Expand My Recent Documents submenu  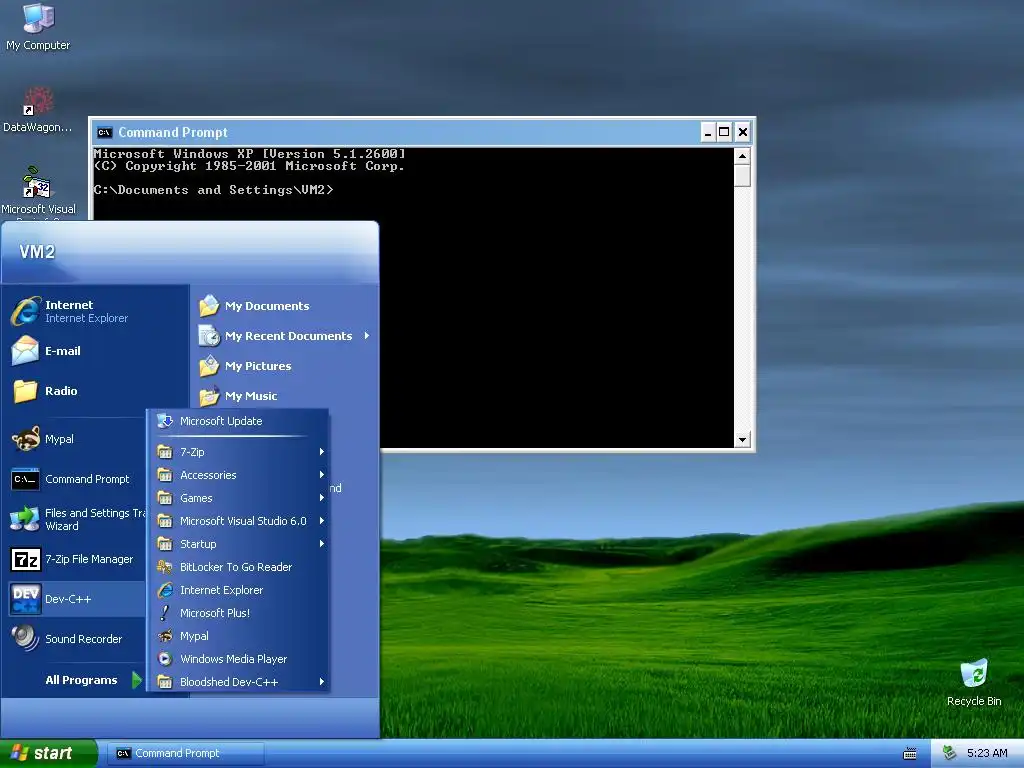coord(285,336)
